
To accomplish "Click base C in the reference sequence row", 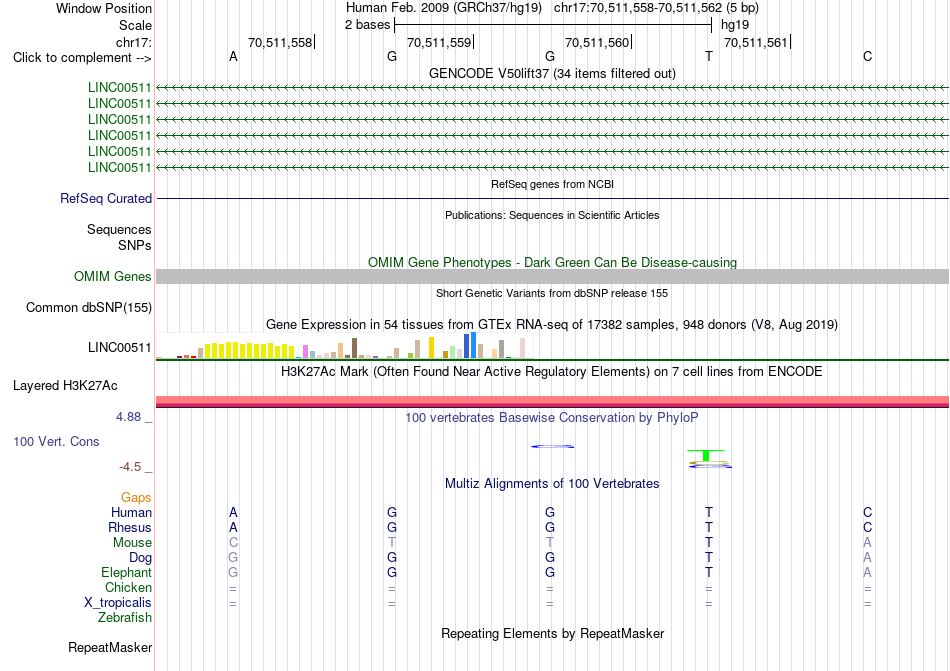I will click(x=867, y=56).
